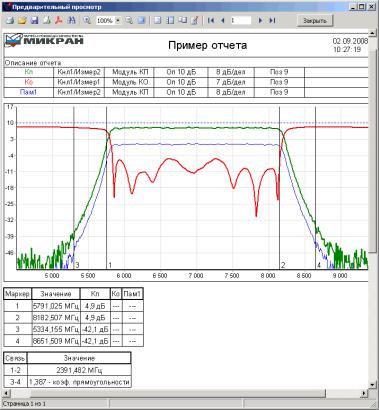Screen dimensions: 379x410
Task: Open page settings icon
Action: tap(183, 21)
